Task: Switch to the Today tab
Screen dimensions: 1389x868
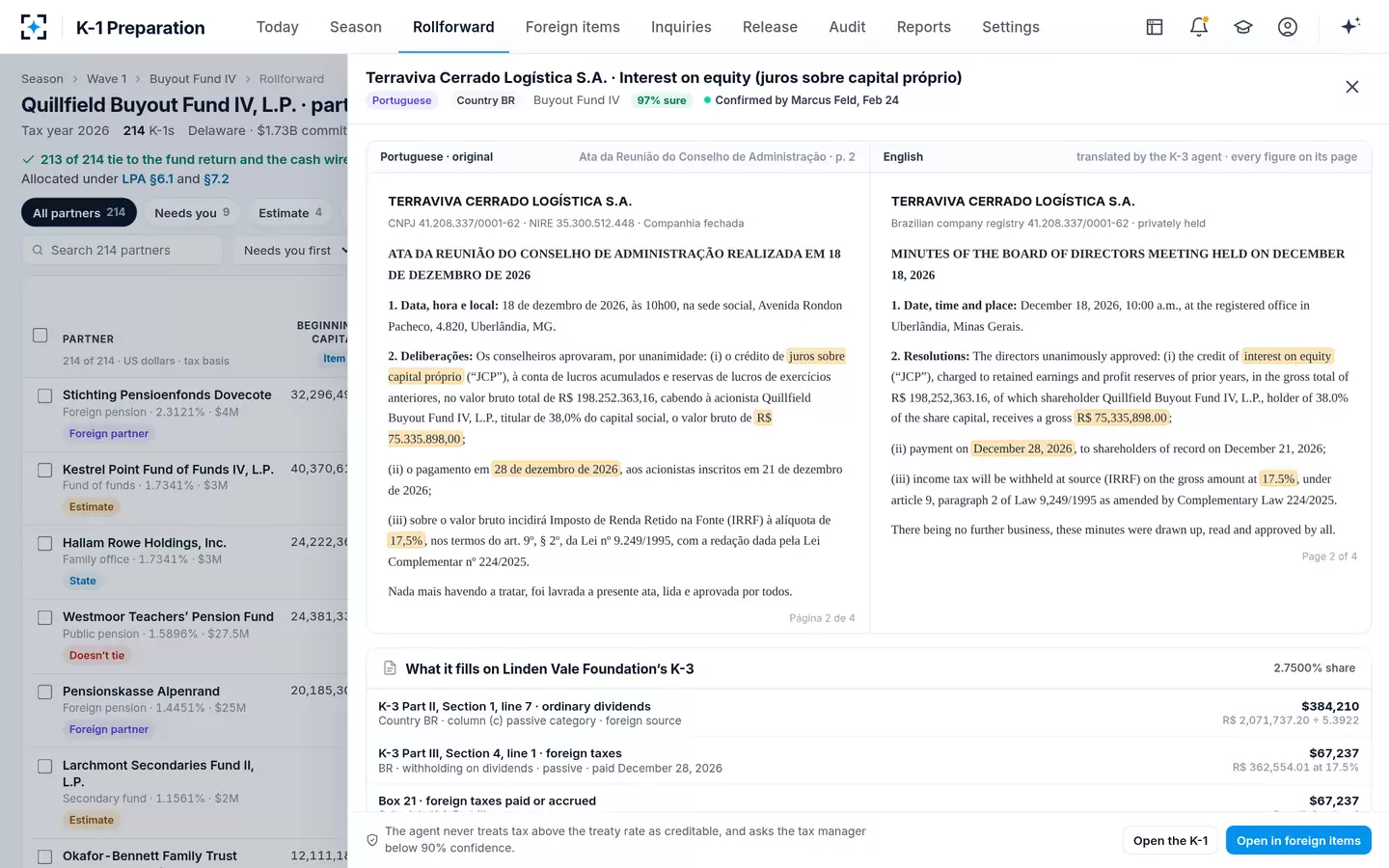Action: (278, 27)
